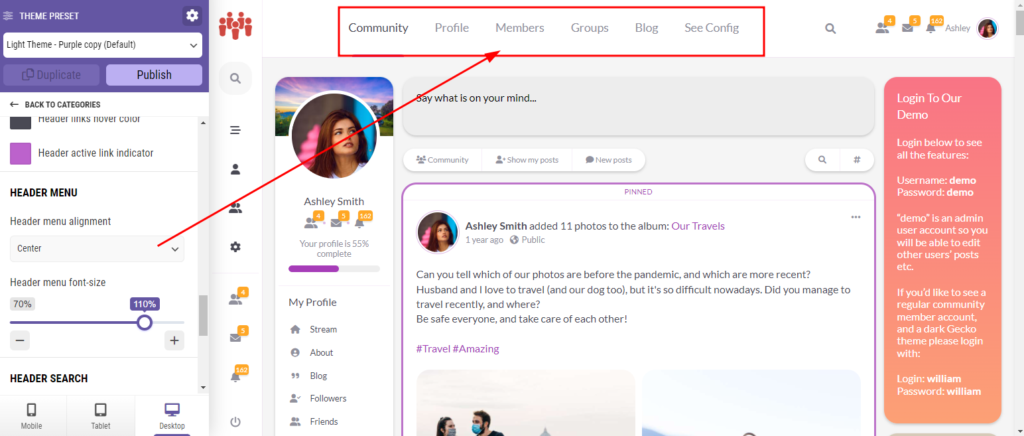
Task: Click the power icon in left sidebar
Action: pyautogui.click(x=235, y=421)
